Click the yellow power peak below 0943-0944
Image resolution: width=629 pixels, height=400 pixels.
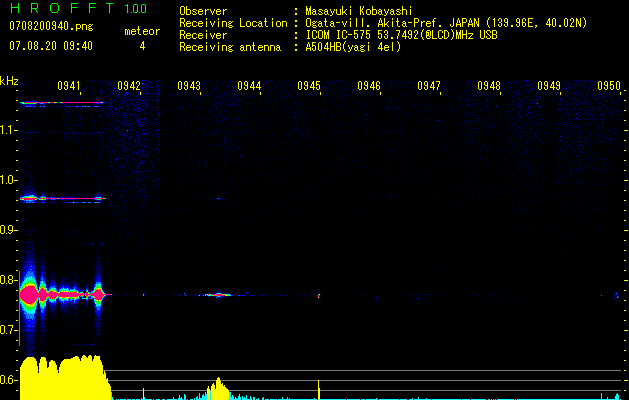pos(218,388)
